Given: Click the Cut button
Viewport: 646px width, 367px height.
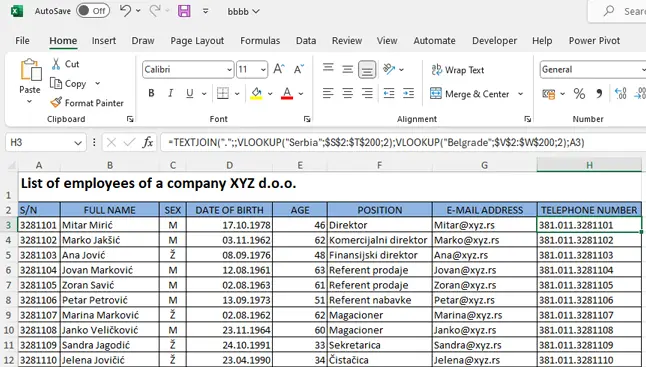Looking at the screenshot, I should (x=66, y=64).
